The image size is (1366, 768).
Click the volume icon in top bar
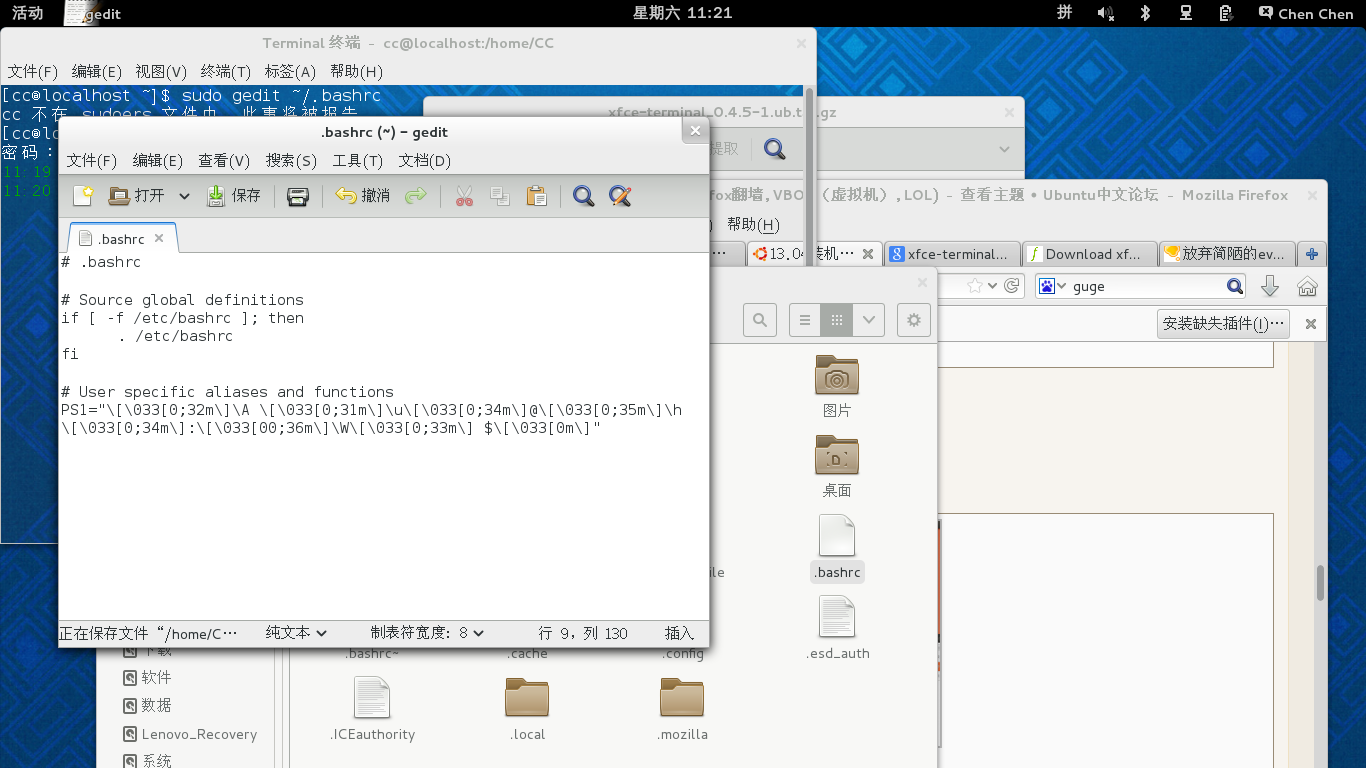[1105, 13]
